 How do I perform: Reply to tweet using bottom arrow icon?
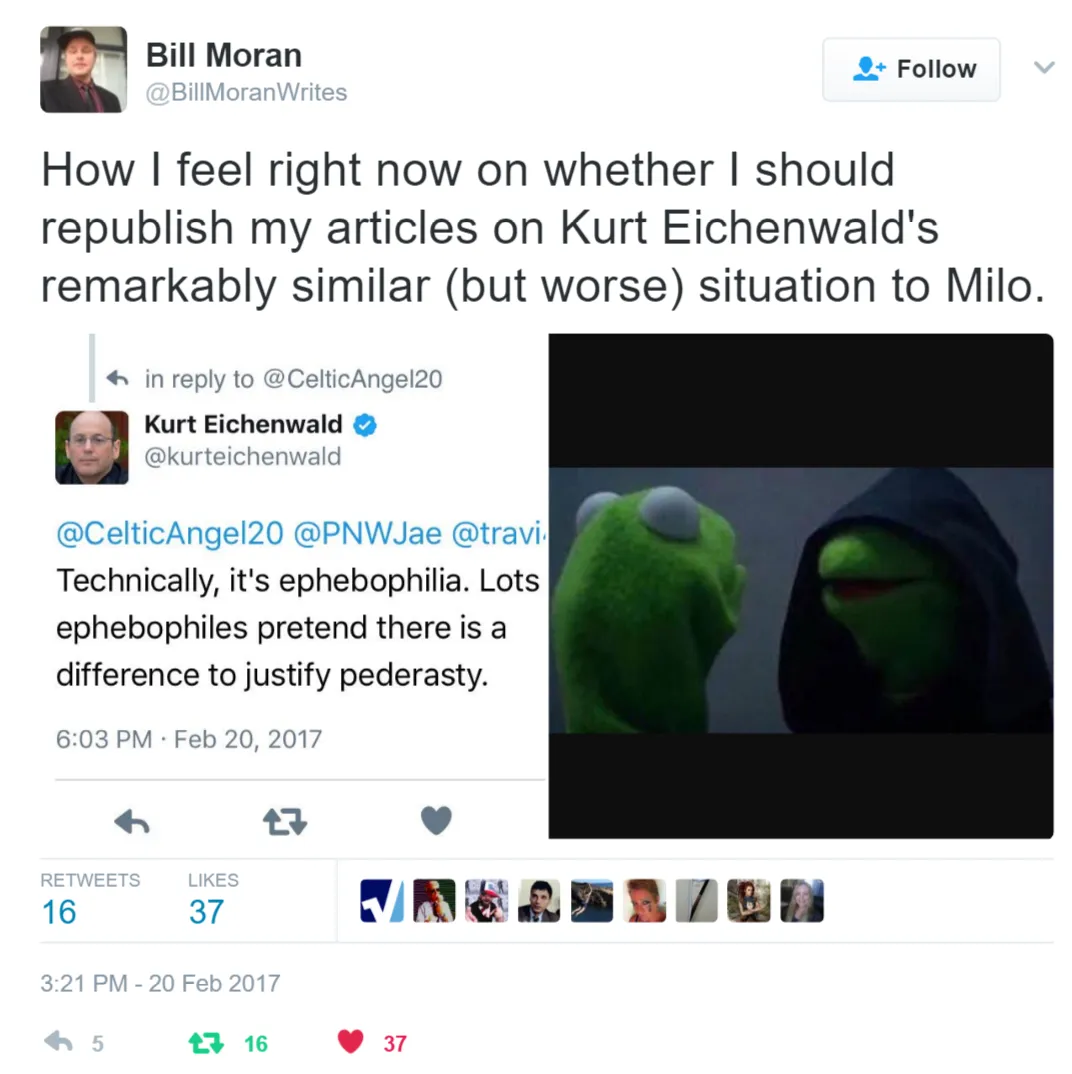pos(59,1042)
